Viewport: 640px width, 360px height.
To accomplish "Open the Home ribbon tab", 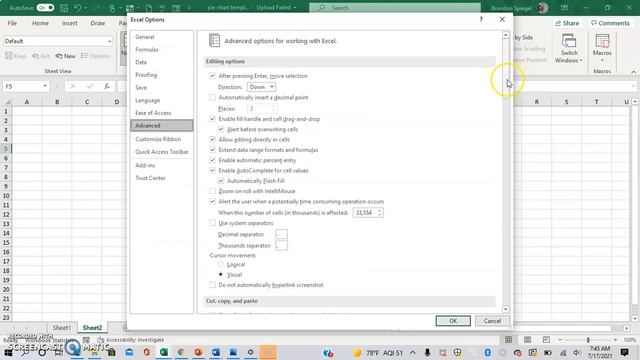I will coord(40,23).
